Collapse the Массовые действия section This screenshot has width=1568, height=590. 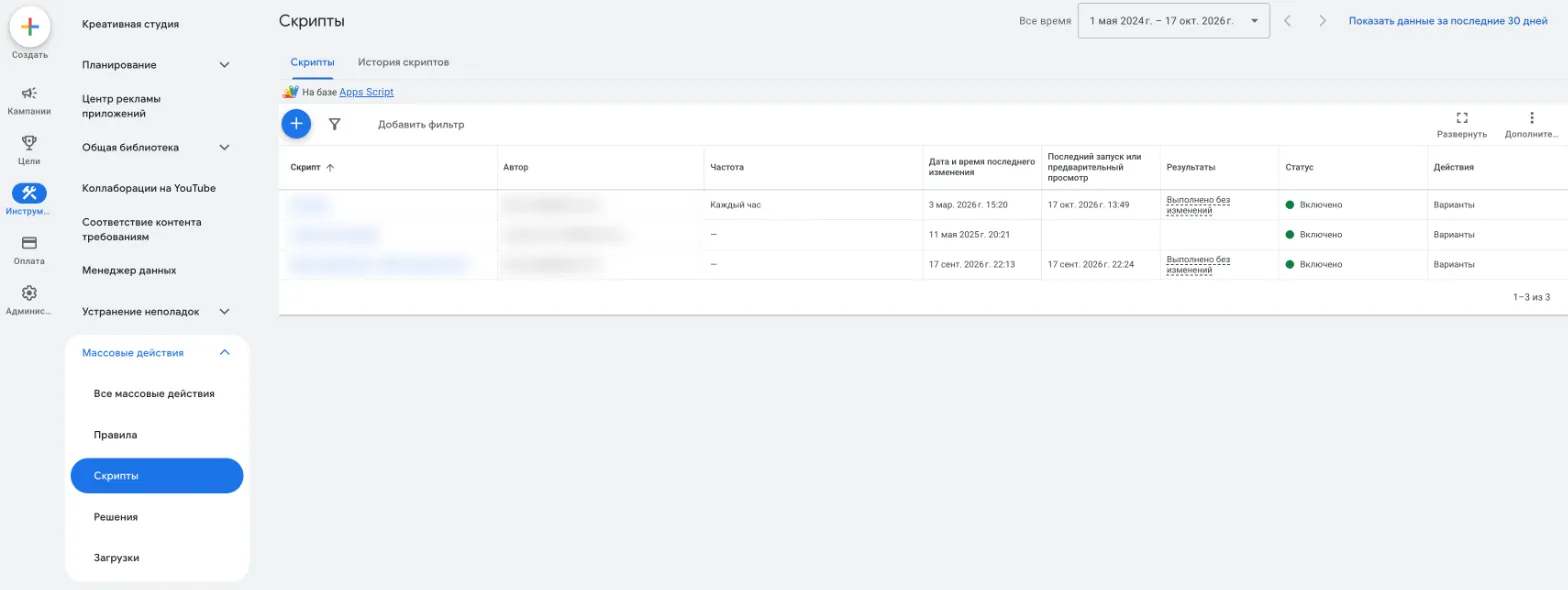(225, 352)
